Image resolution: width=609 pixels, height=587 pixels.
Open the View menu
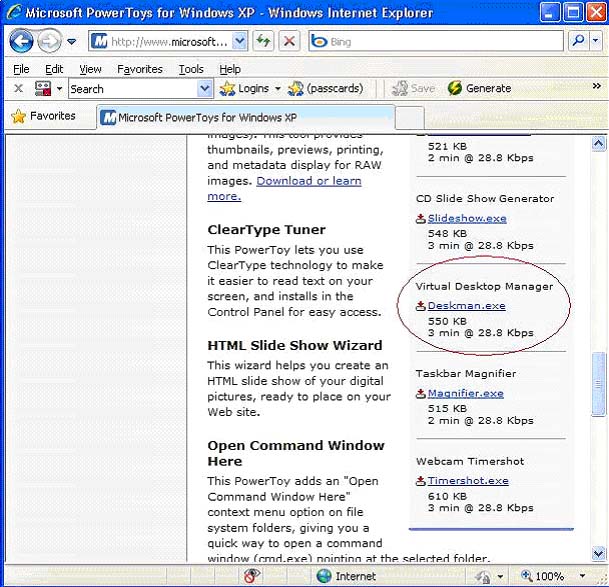click(90, 69)
